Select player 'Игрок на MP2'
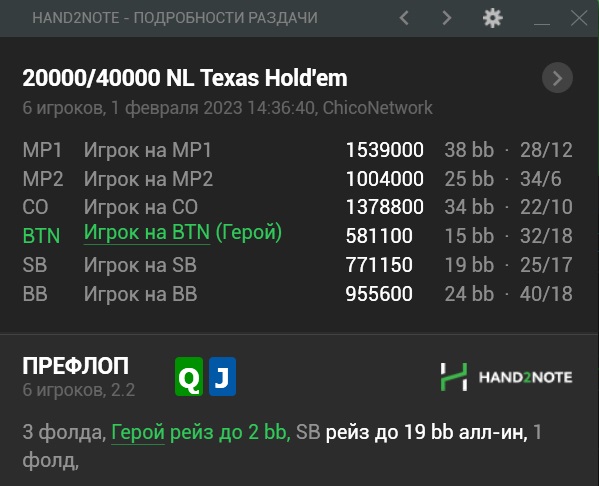 tap(148, 179)
